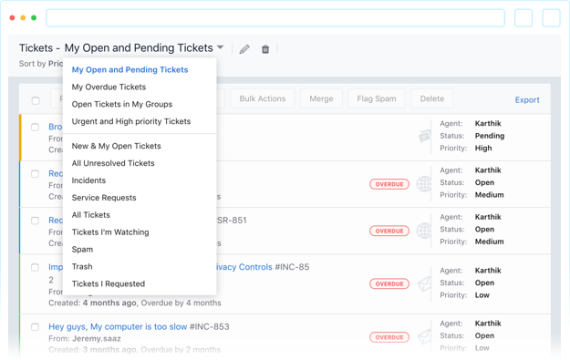Screen dimensions: 570x360
Task: Open the Trash view
Action: coord(82,267)
